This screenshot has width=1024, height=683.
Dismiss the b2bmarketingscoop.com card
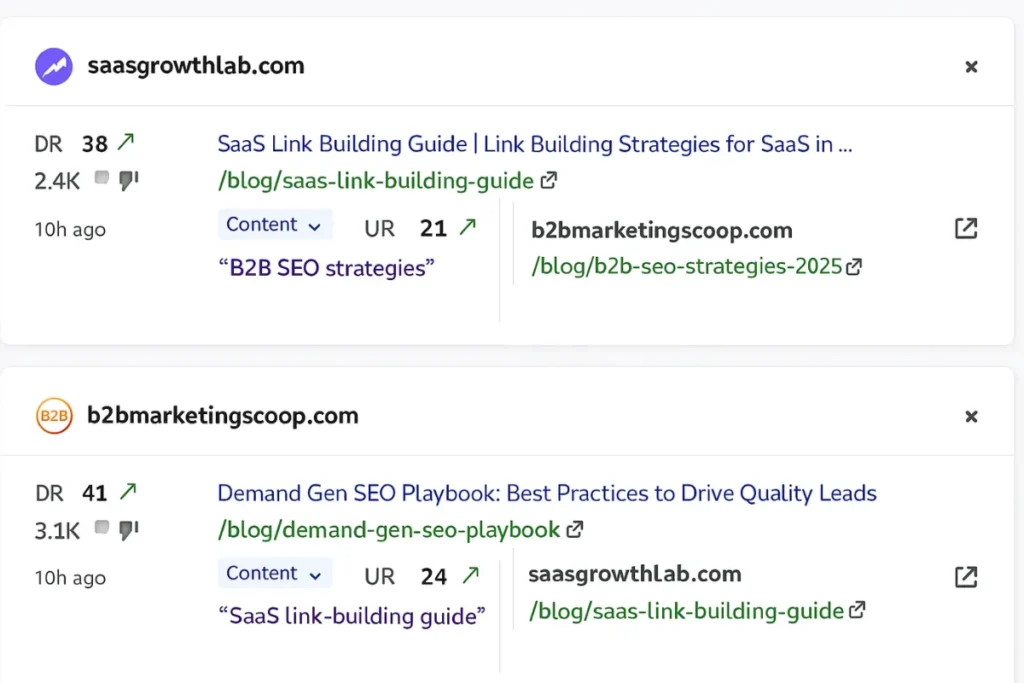coord(971,416)
